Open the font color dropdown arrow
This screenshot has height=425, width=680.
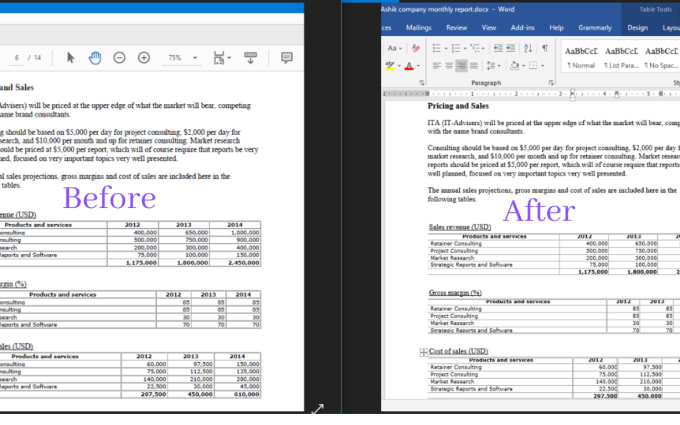click(418, 66)
